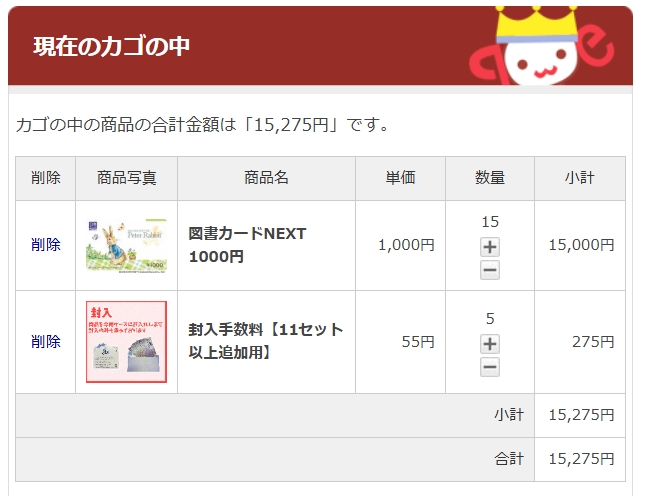Click the 合計 15,275円 total amount

(x=581, y=459)
